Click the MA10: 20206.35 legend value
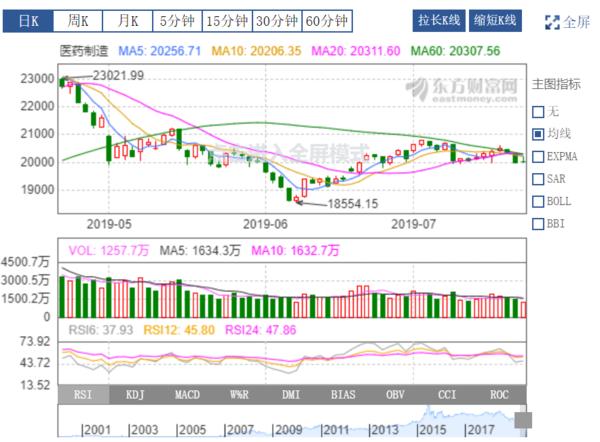 [256, 51]
